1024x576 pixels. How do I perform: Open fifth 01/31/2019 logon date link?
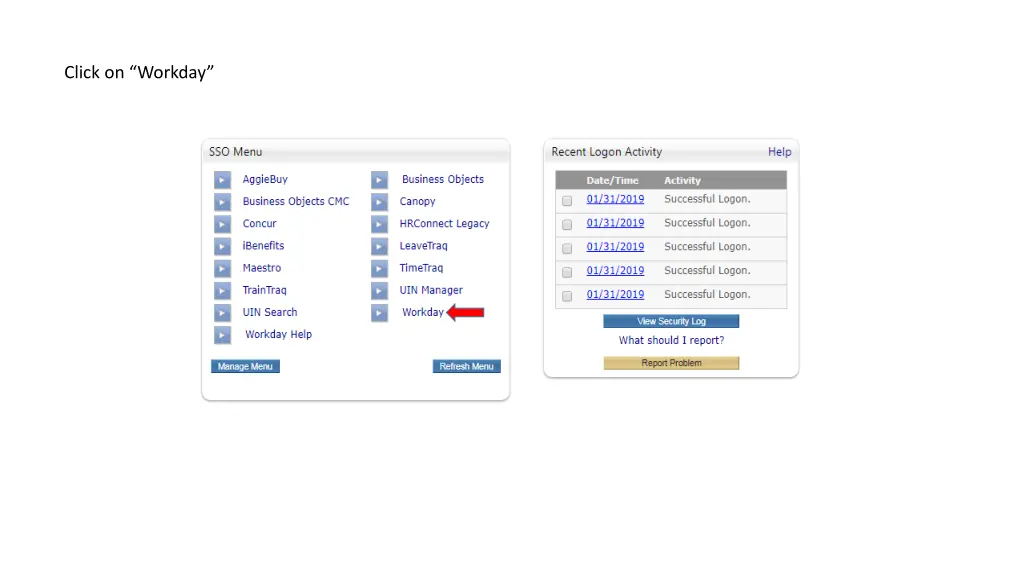pyautogui.click(x=615, y=295)
